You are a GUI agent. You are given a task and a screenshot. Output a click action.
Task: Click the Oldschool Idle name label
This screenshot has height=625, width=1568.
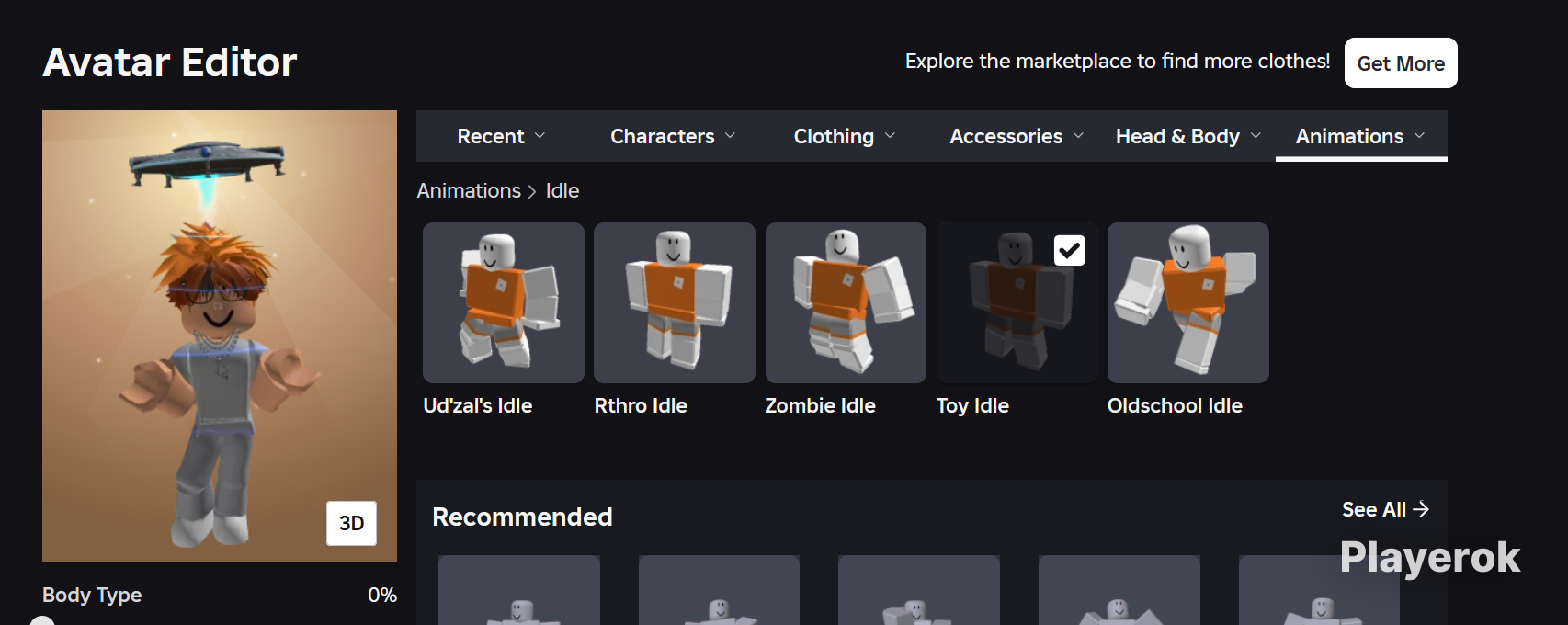tap(1175, 405)
